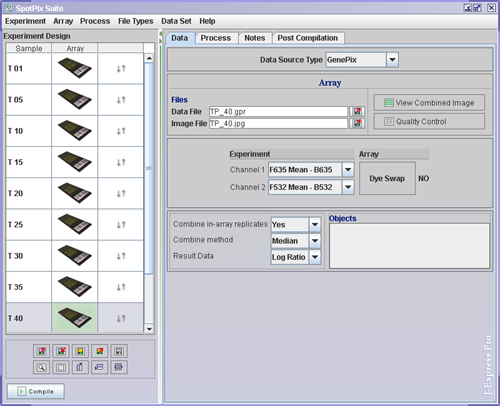Screen dimensions: 500x406
Task: Browse for the Data File TP_40.gpr
Action: [x=357, y=111]
